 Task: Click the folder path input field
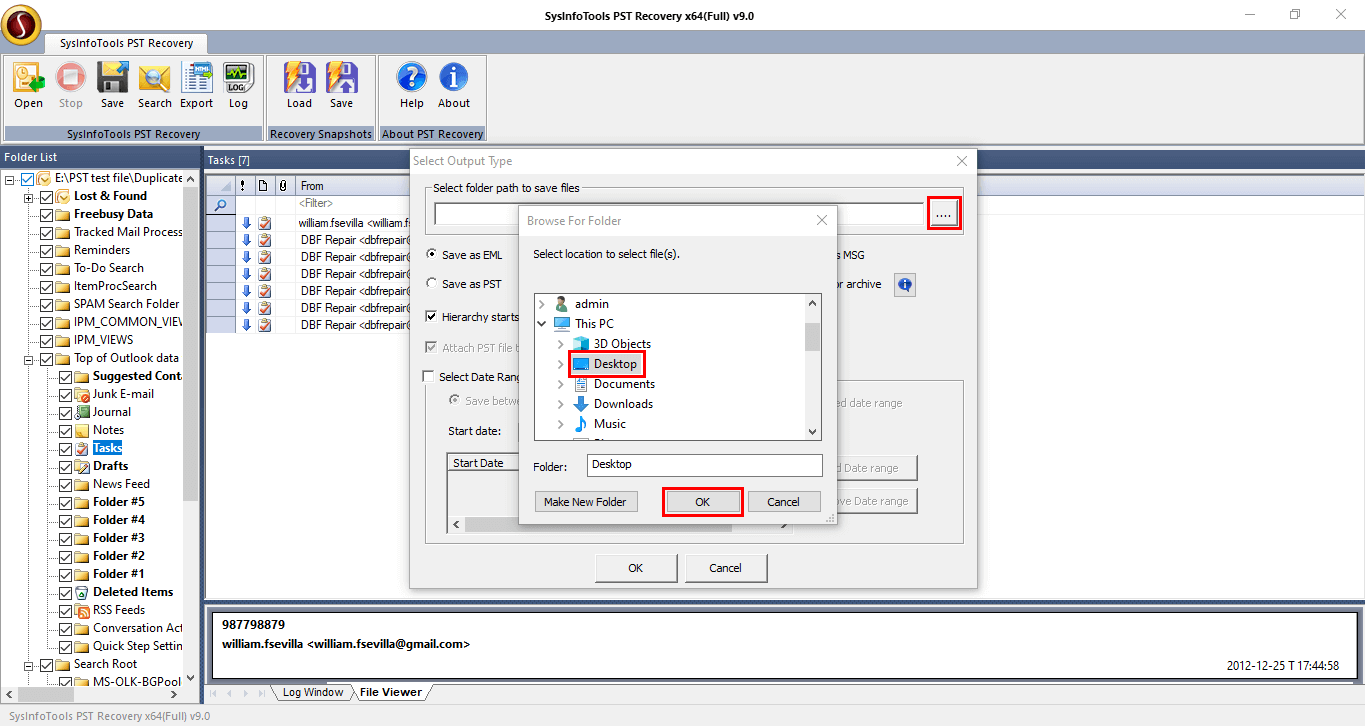tap(679, 213)
